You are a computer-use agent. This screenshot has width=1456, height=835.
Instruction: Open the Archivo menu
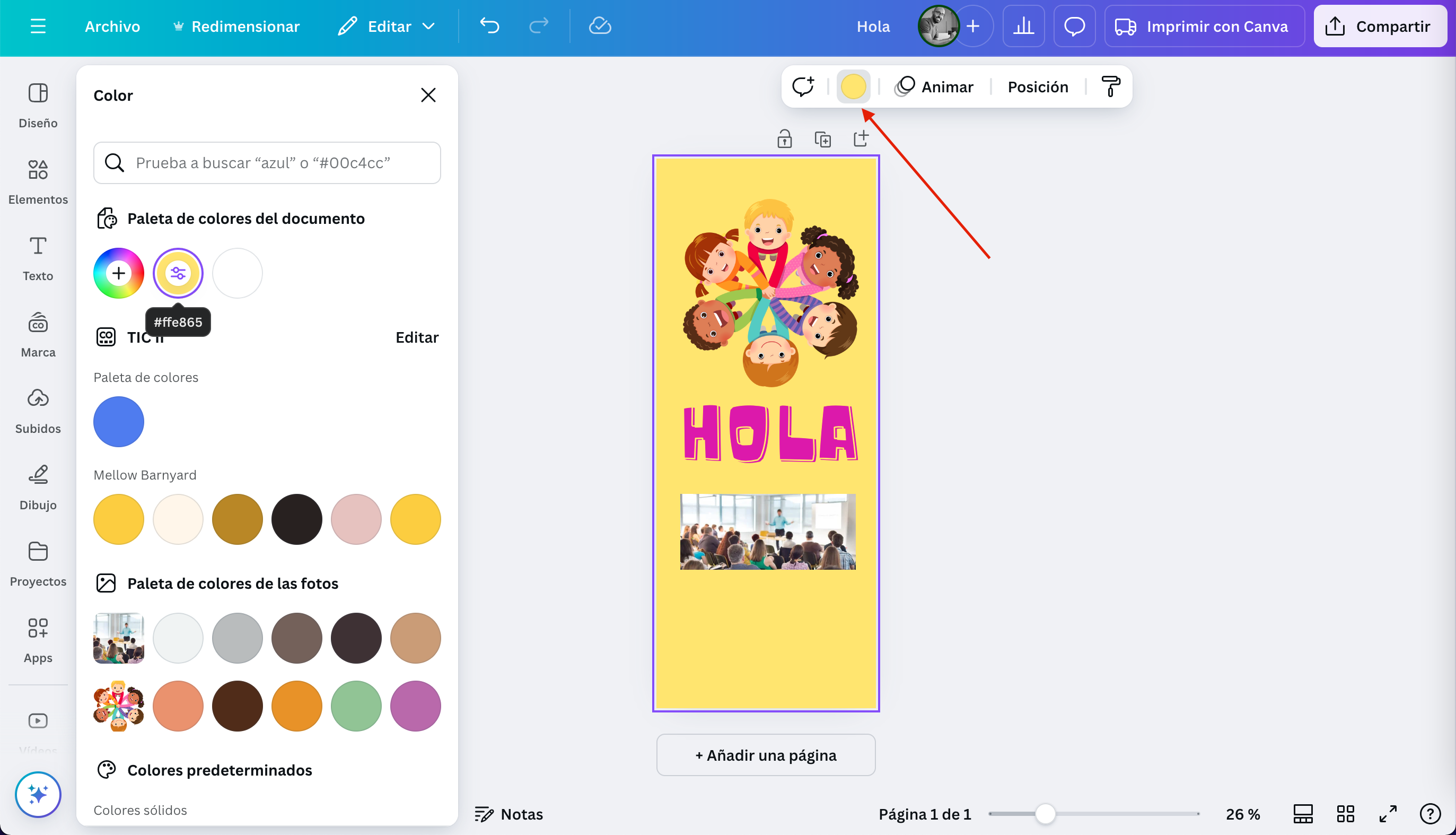112,27
